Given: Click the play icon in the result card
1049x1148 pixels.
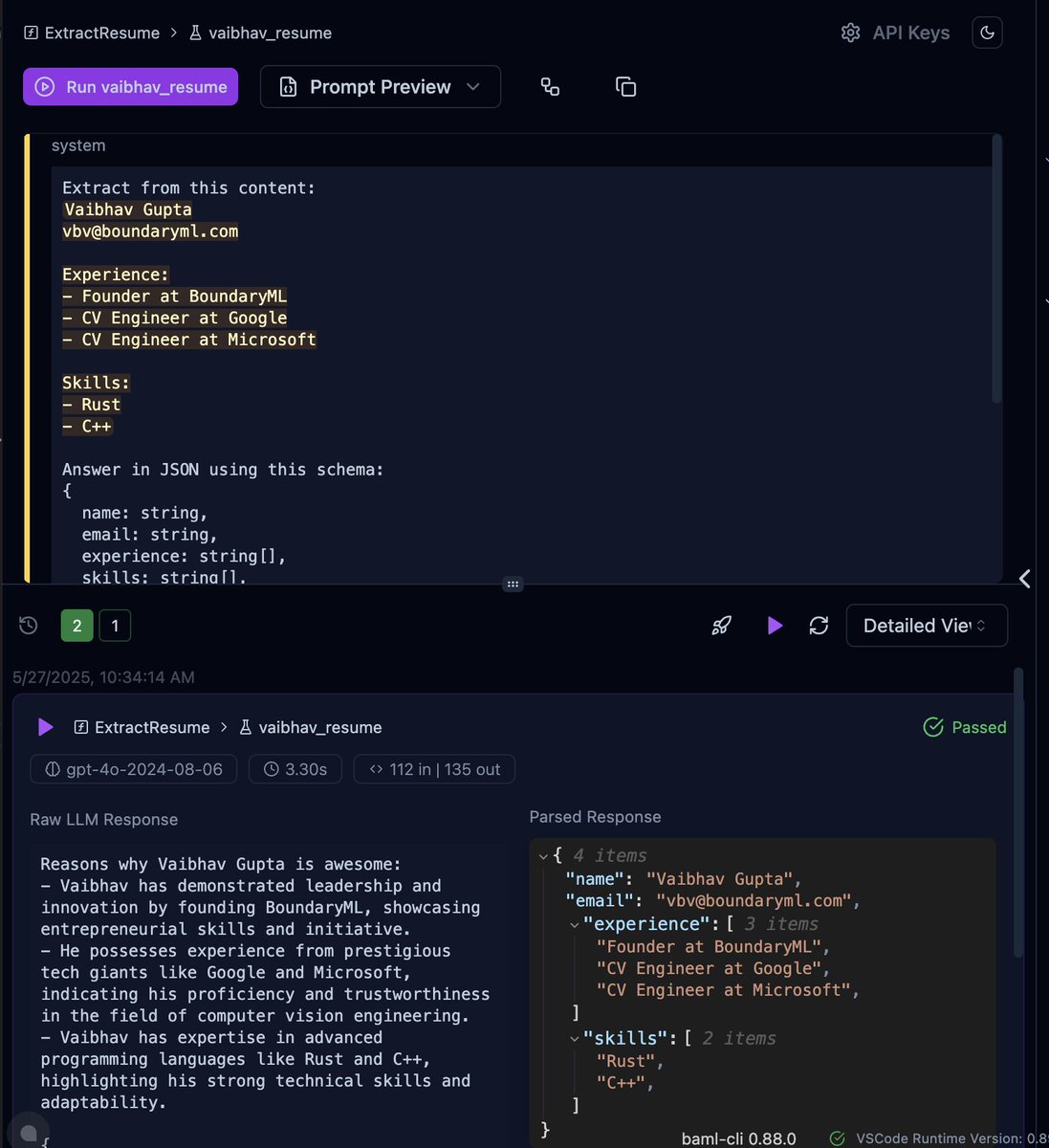Looking at the screenshot, I should (x=45, y=727).
